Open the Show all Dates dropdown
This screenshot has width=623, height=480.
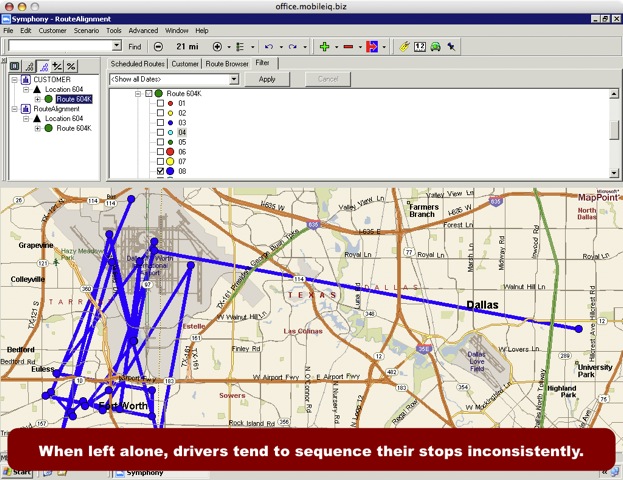[233, 79]
